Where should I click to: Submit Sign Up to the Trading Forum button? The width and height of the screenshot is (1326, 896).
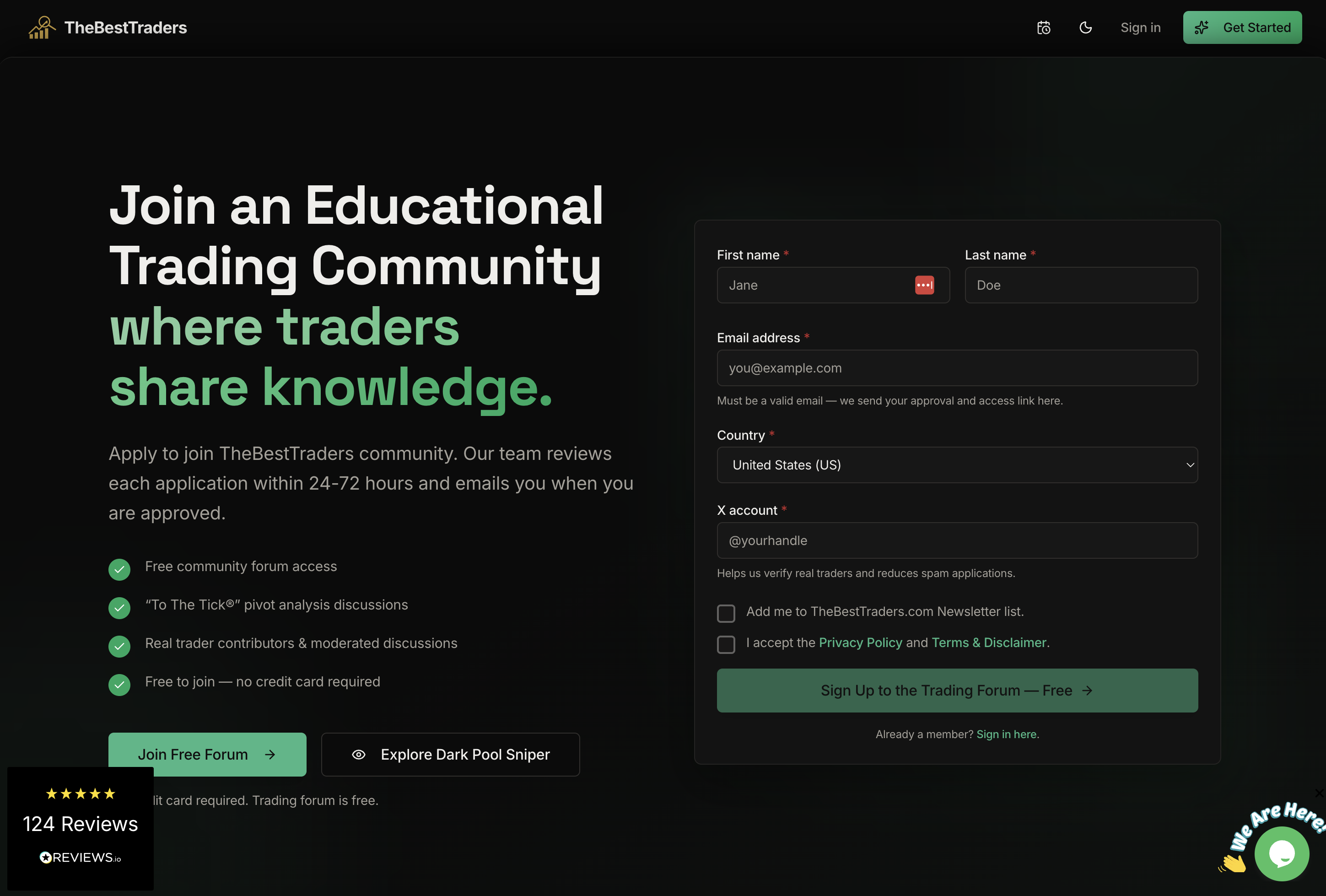click(957, 691)
